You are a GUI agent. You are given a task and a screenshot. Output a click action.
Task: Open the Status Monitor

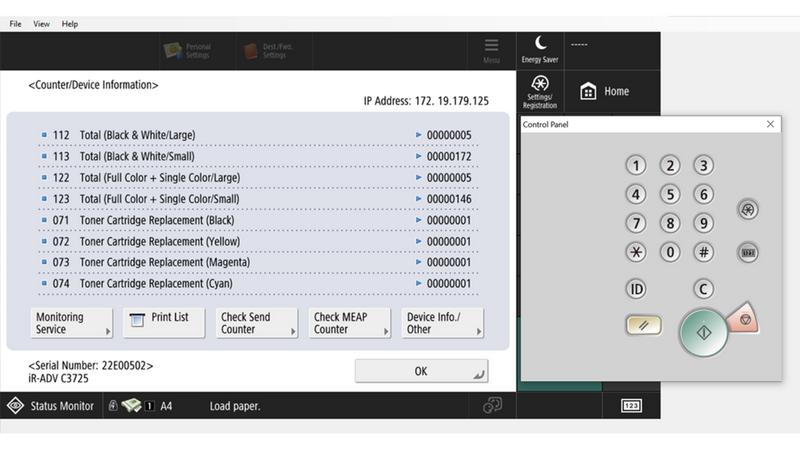click(52, 406)
